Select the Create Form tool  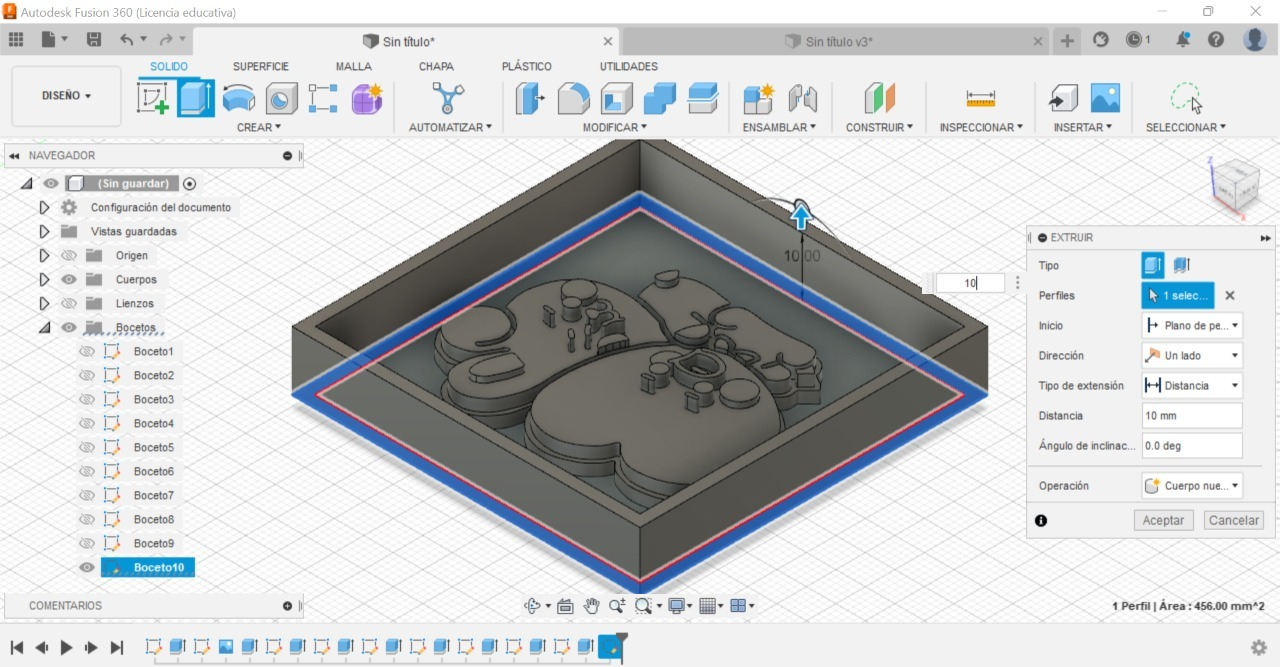coord(367,98)
